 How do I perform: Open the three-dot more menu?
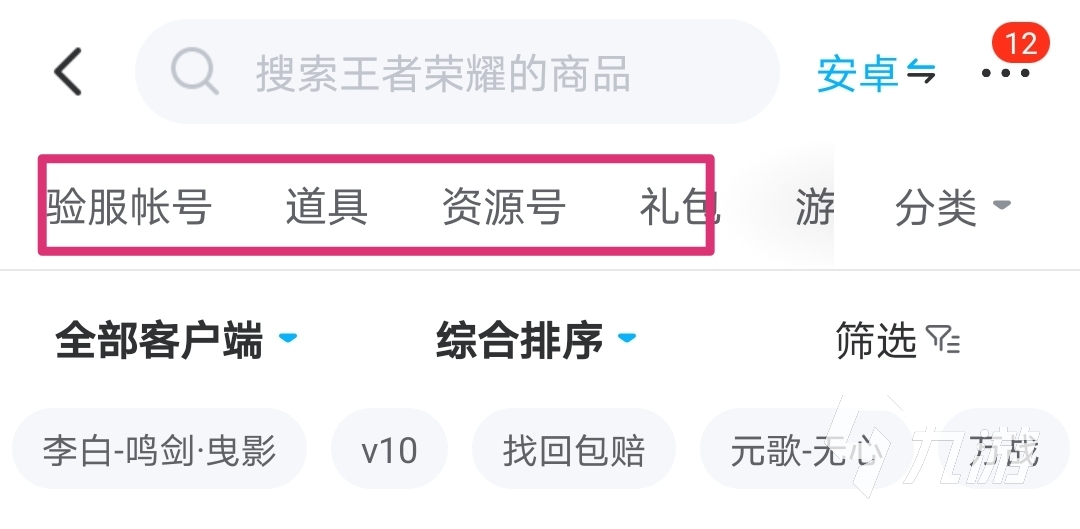coord(1004,74)
